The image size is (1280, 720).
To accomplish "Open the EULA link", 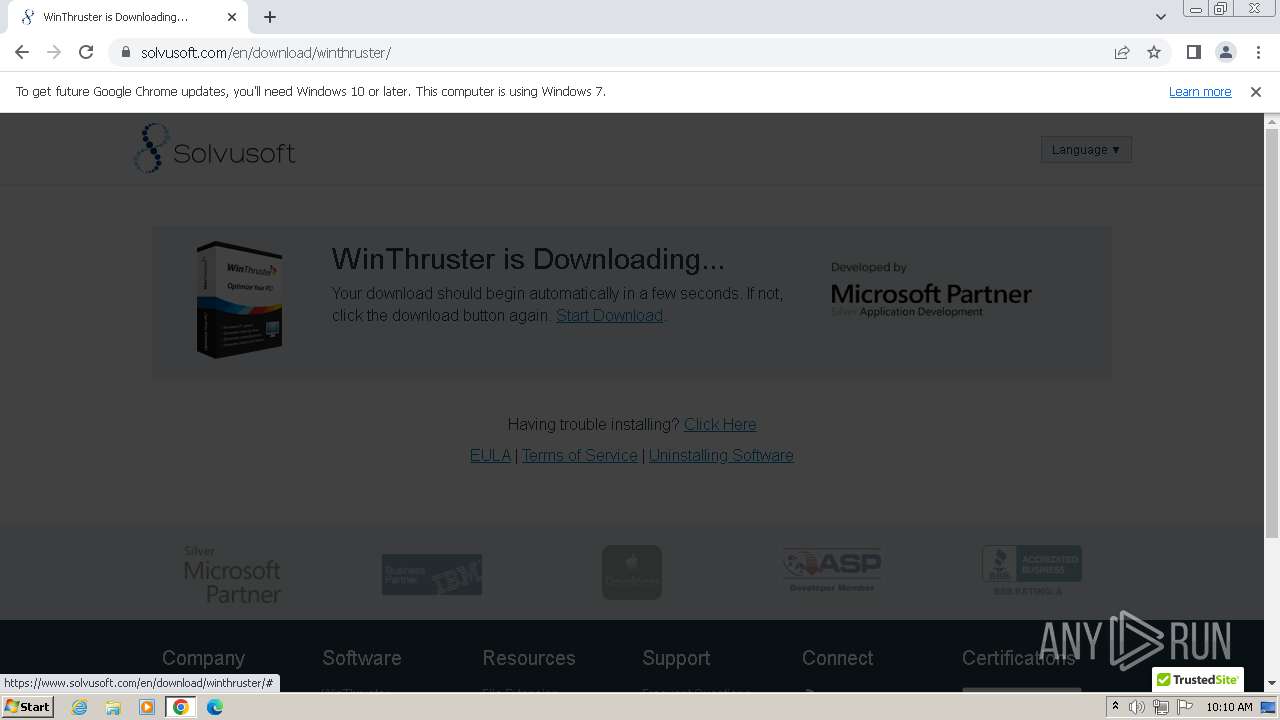I will click(490, 455).
